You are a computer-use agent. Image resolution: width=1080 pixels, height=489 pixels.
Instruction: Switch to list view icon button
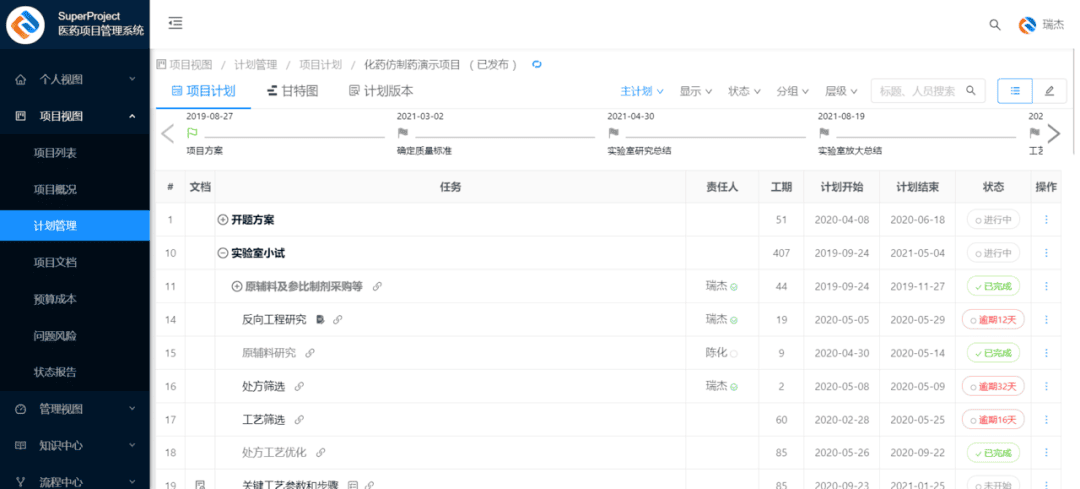[1015, 91]
